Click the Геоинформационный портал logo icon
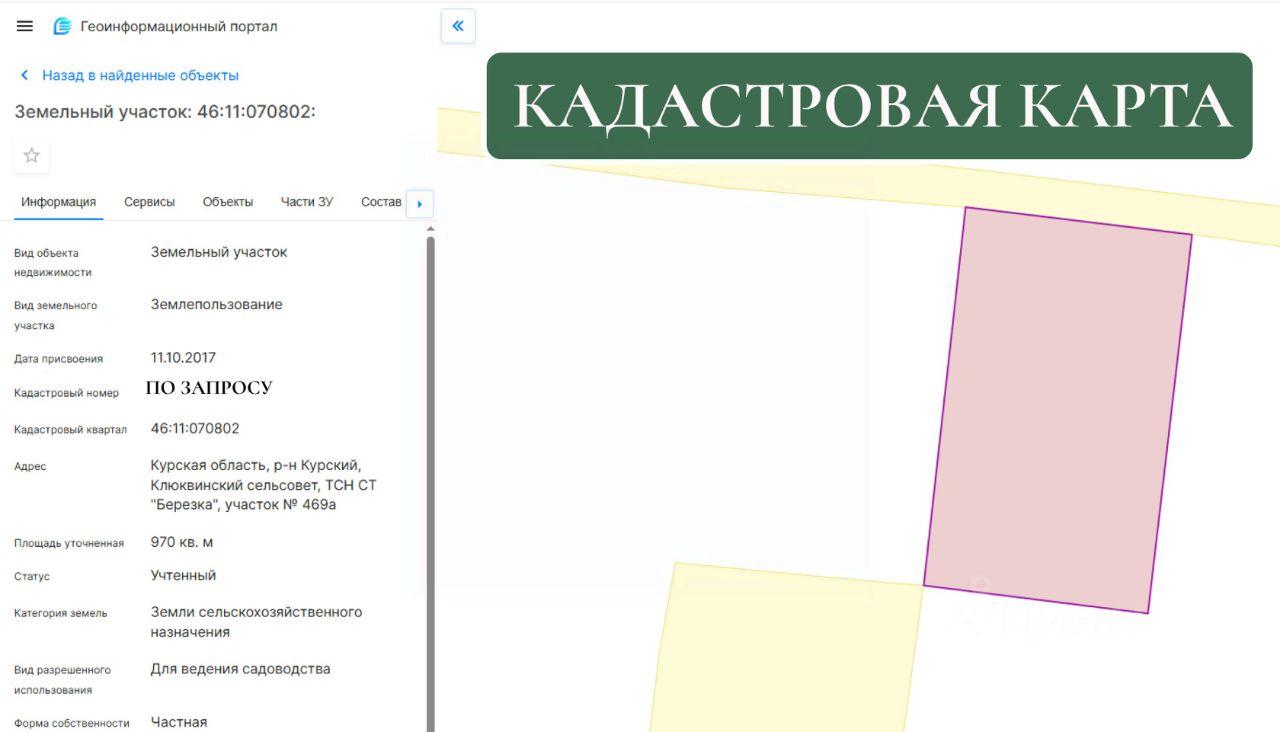Image resolution: width=1280 pixels, height=732 pixels. click(62, 26)
